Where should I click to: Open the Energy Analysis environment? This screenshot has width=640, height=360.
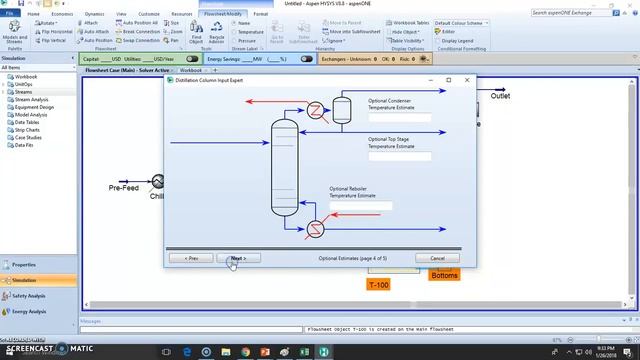[38, 311]
